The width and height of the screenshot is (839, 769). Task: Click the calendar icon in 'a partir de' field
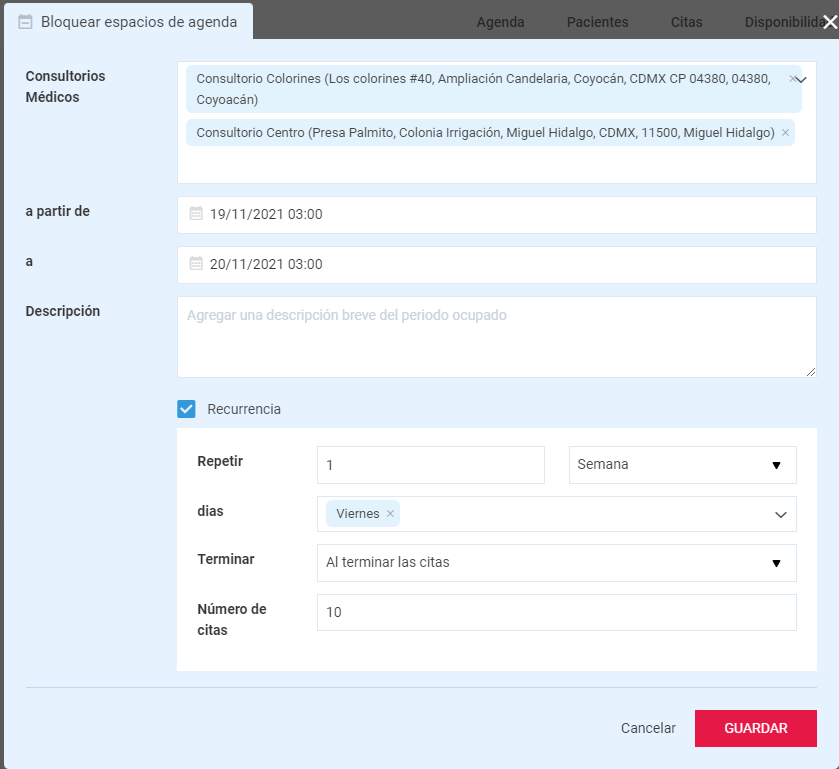(196, 214)
